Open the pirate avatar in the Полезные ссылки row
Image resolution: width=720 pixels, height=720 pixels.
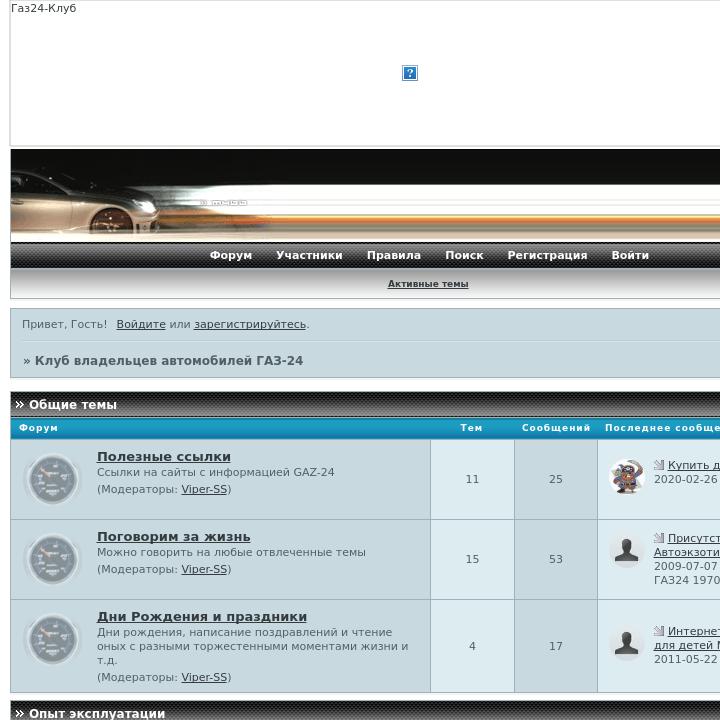[626, 476]
